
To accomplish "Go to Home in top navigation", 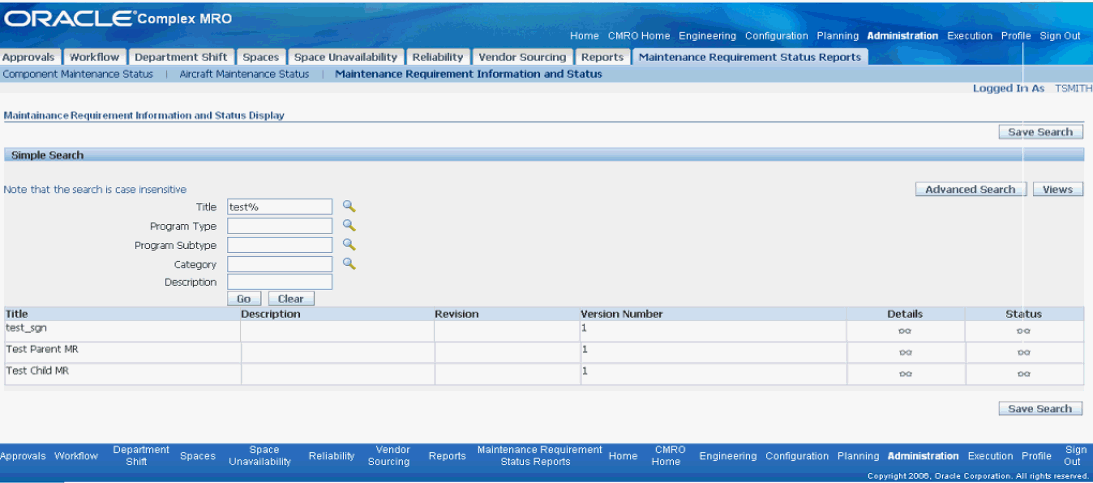I will click(x=584, y=36).
